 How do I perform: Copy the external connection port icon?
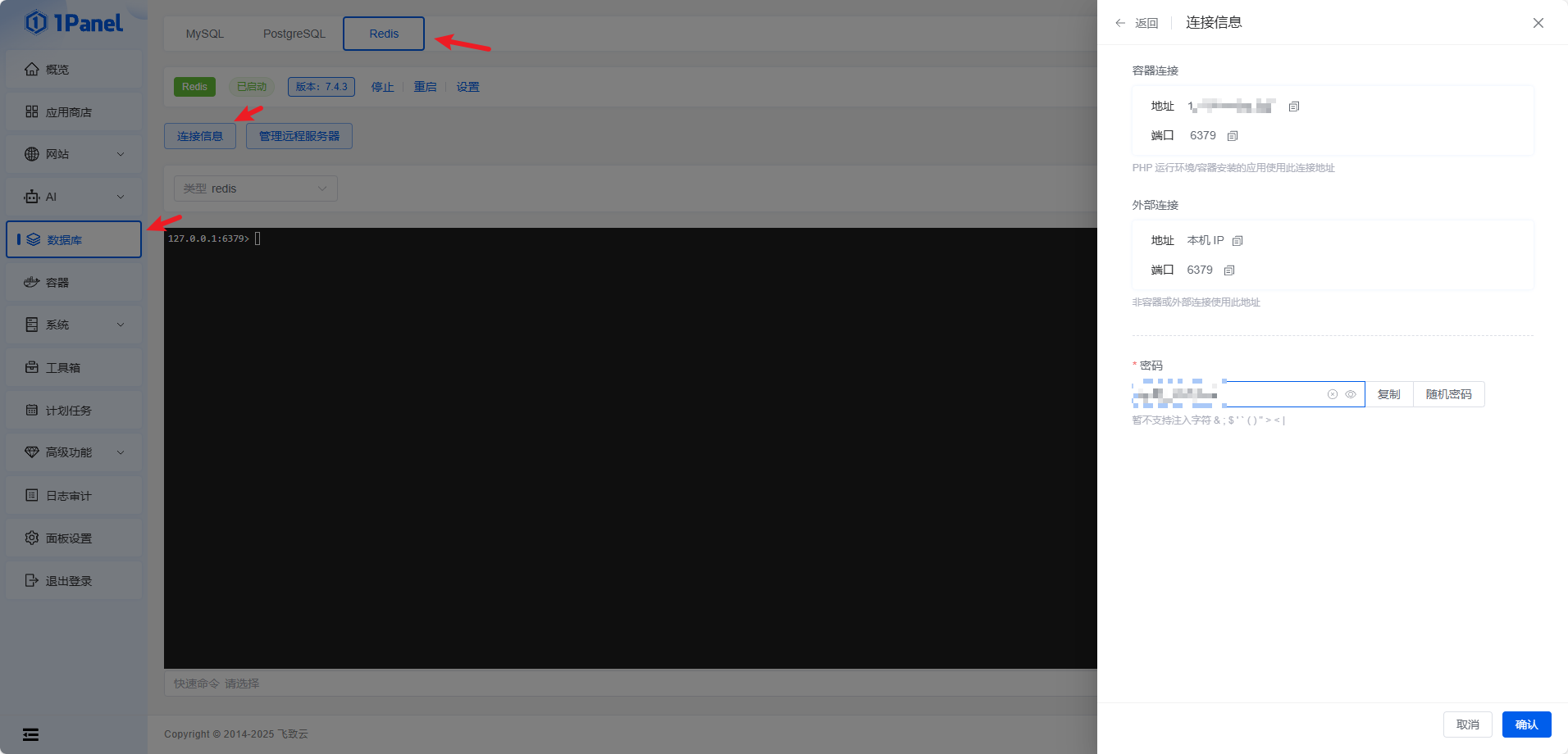(1228, 270)
